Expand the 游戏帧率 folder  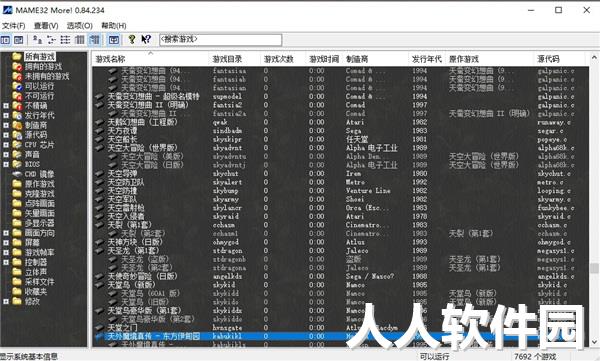coord(6,252)
